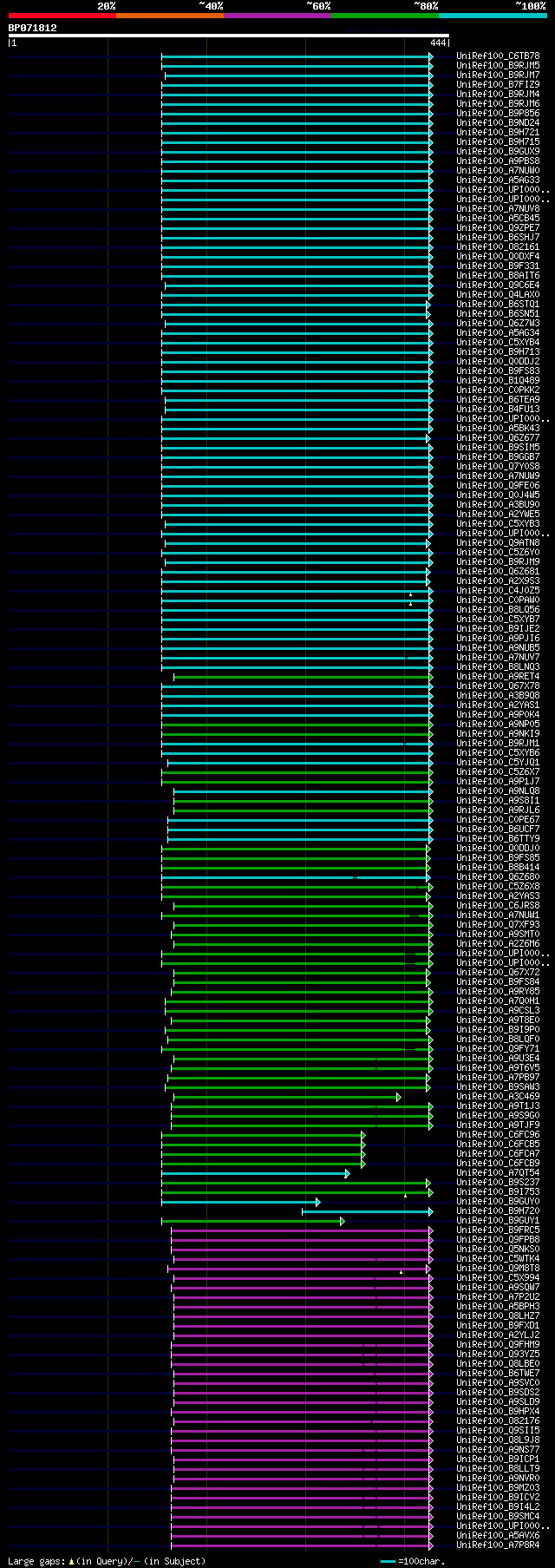Select hit UniRef100_B9GUX9
This screenshot has height=1568, width=555.
[498, 152]
